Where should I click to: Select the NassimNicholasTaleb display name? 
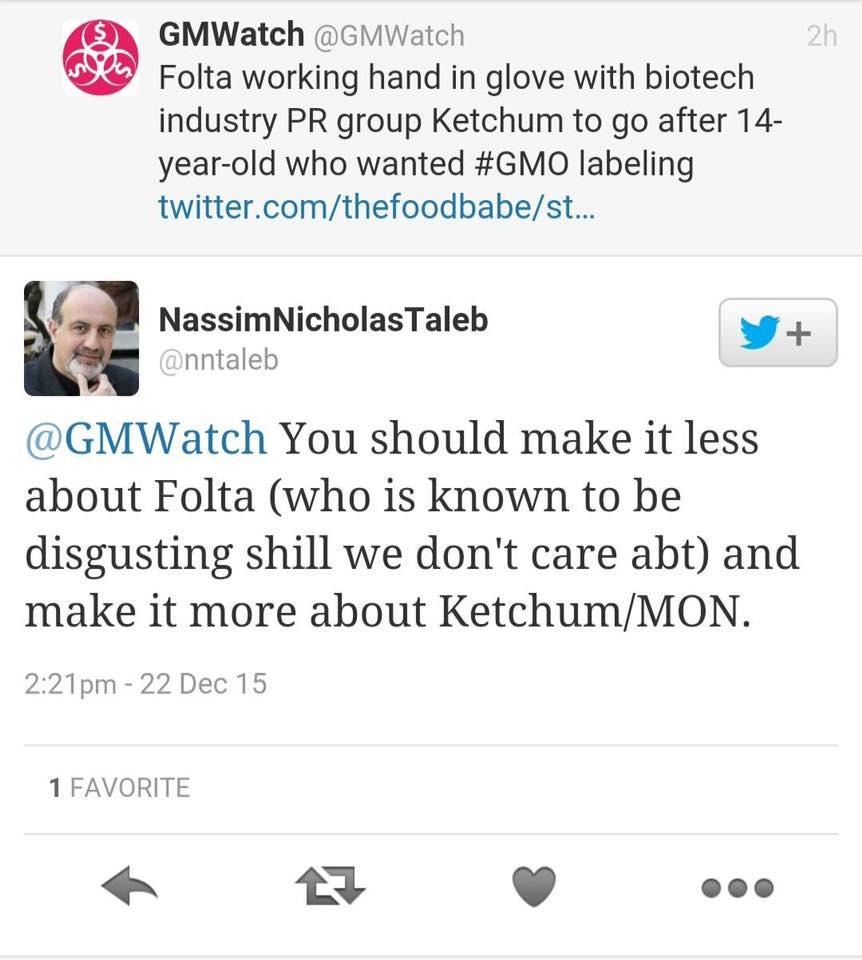pos(323,320)
